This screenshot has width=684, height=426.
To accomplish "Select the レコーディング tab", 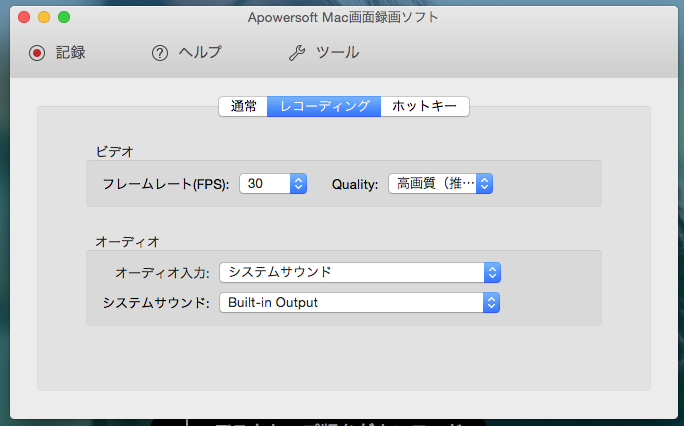I will pos(324,106).
